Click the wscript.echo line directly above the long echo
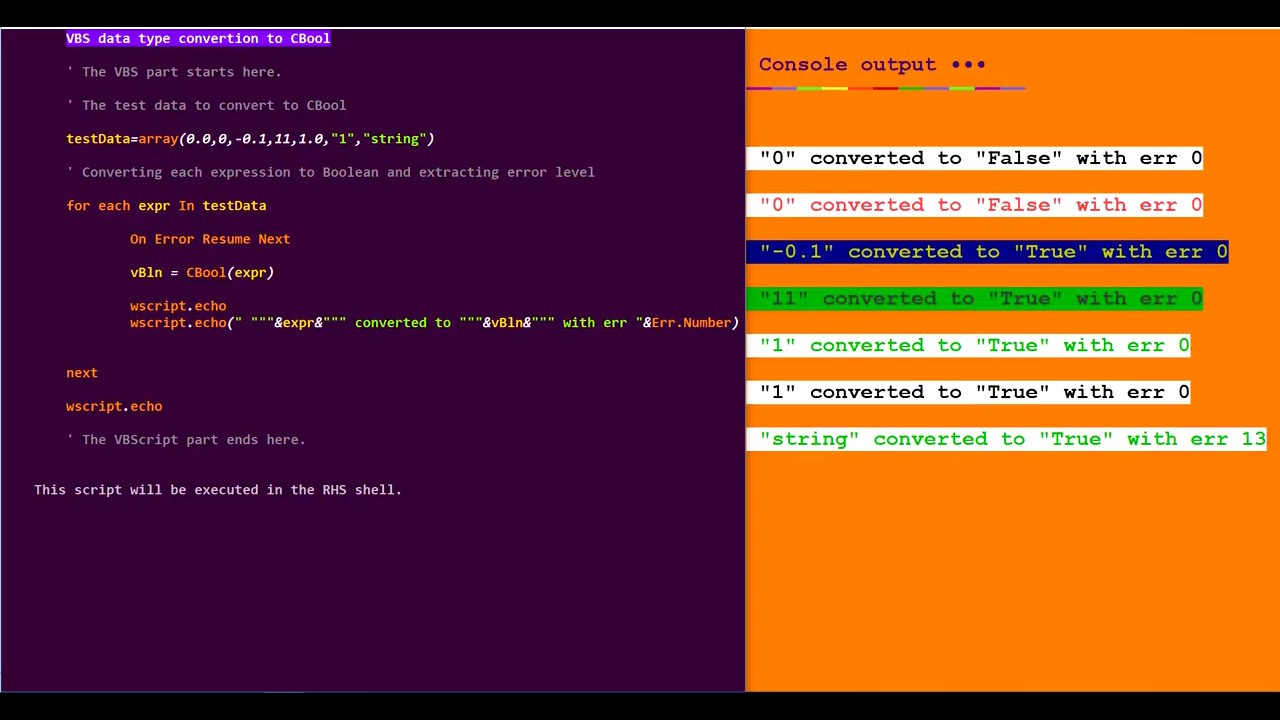The image size is (1280, 720). click(x=178, y=306)
